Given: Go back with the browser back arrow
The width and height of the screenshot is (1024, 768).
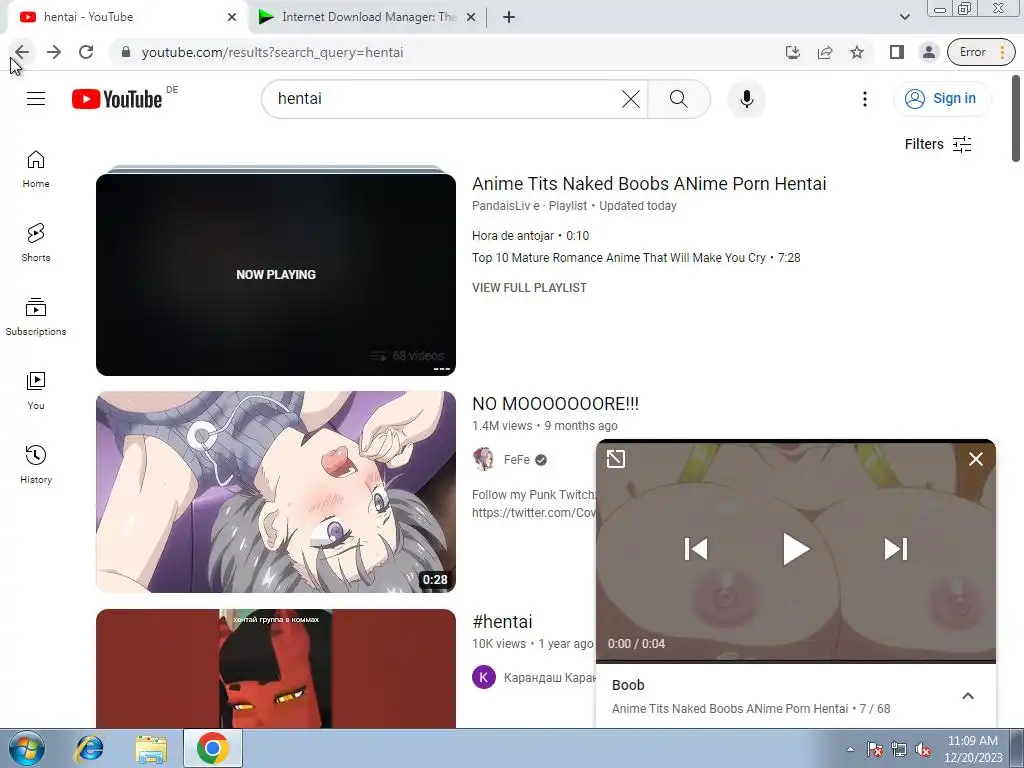Looking at the screenshot, I should click(x=22, y=52).
